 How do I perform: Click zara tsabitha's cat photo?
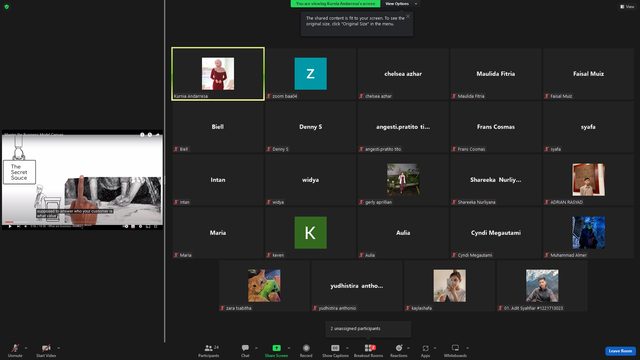click(x=264, y=285)
